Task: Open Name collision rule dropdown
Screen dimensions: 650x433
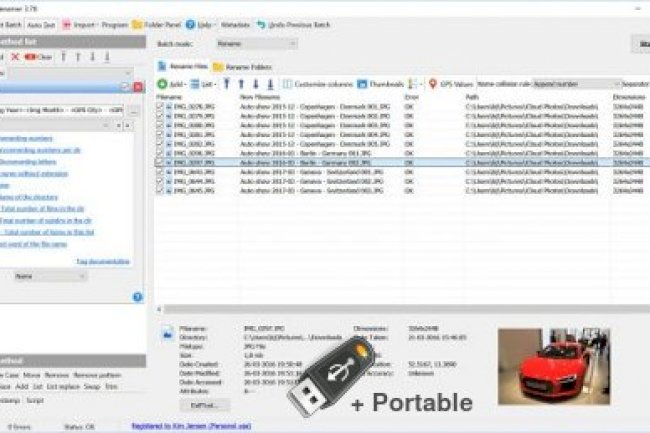Action: click(x=577, y=84)
